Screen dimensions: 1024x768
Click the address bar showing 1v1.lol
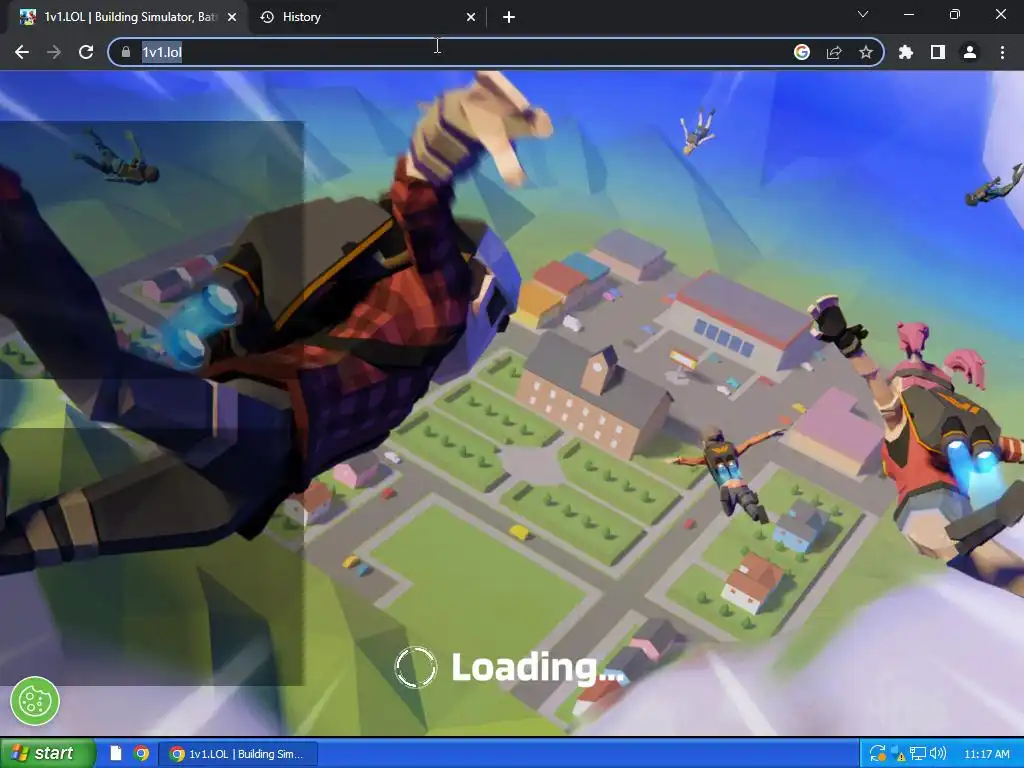496,52
